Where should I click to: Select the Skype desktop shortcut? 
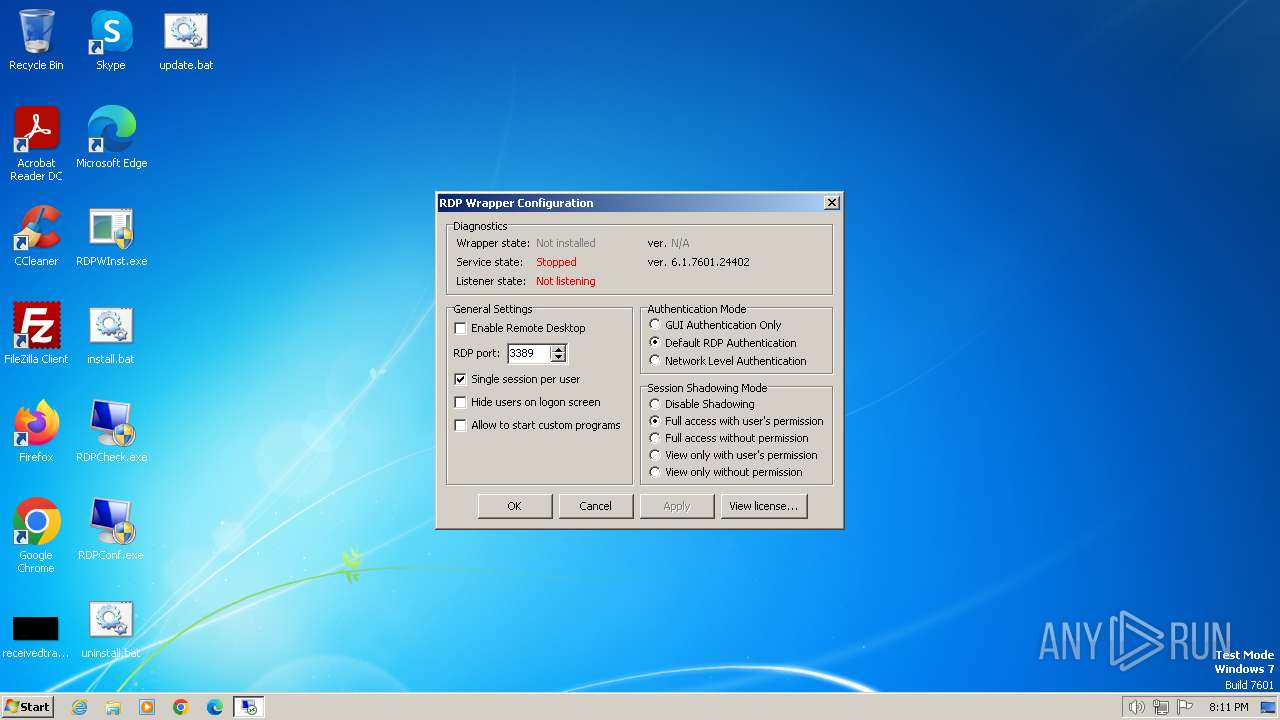(x=111, y=40)
